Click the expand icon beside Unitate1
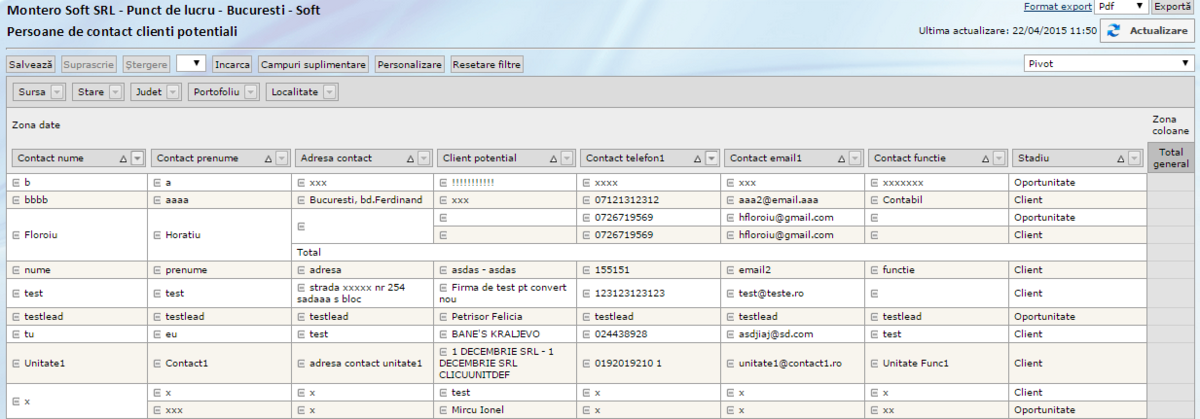The image size is (1200, 419). (16, 364)
